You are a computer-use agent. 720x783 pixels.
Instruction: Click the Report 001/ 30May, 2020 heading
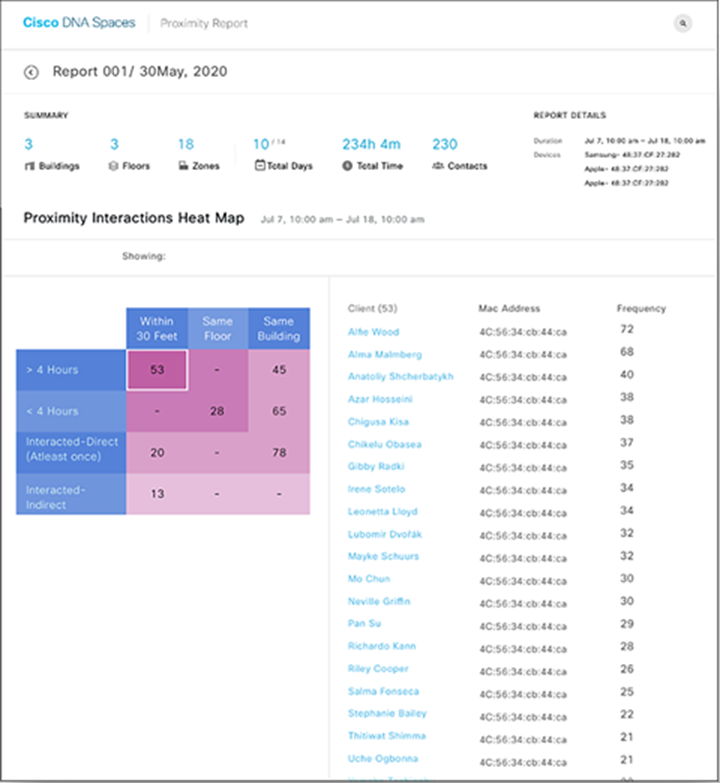coord(140,71)
